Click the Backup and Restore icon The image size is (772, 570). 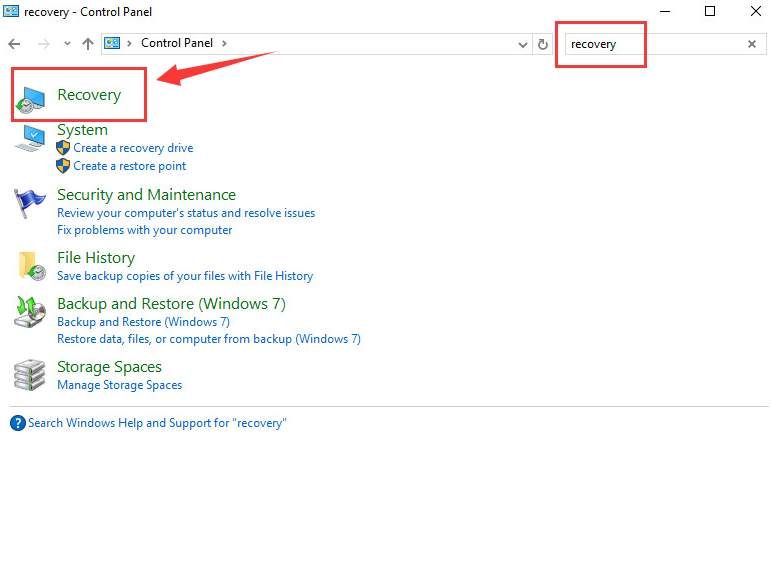(x=30, y=312)
